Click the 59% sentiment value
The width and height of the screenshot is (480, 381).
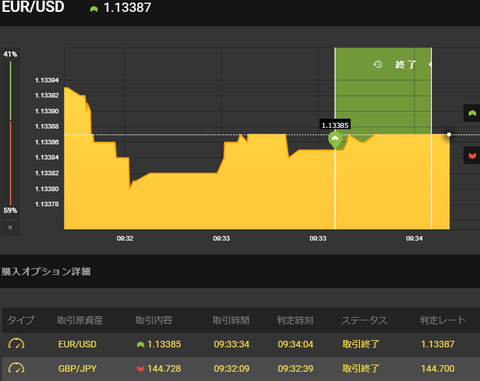(x=10, y=210)
